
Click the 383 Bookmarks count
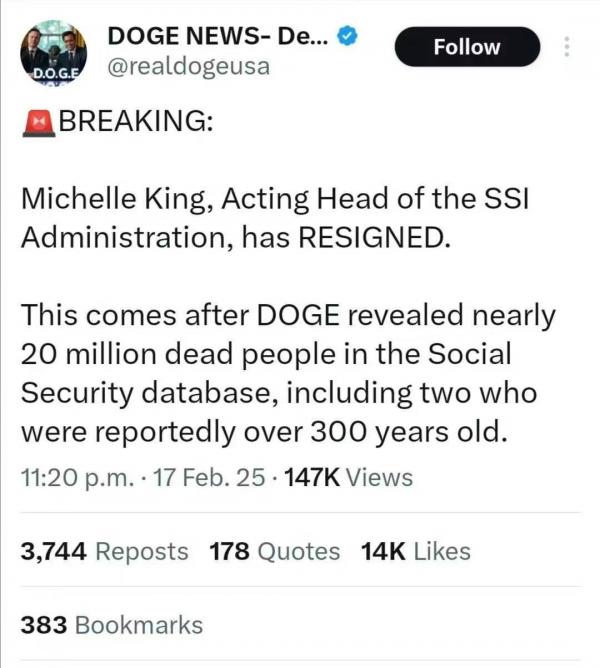pyautogui.click(x=111, y=625)
